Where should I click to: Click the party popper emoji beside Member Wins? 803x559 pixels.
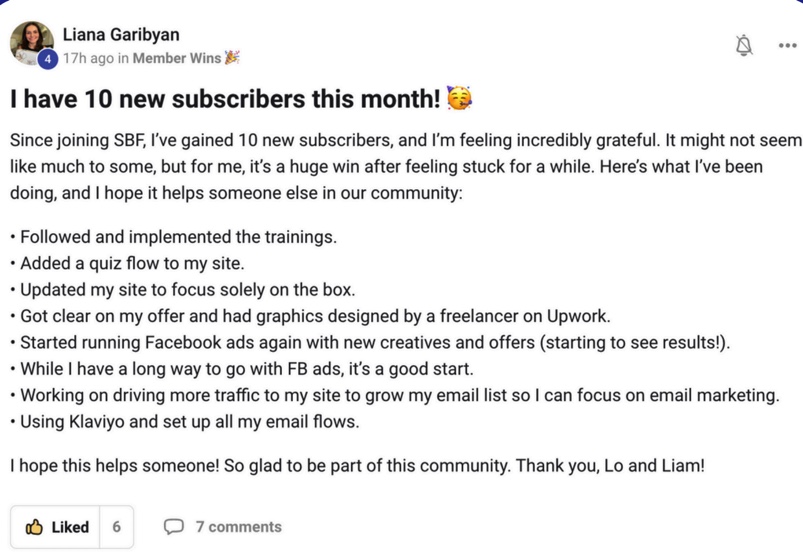click(x=233, y=58)
